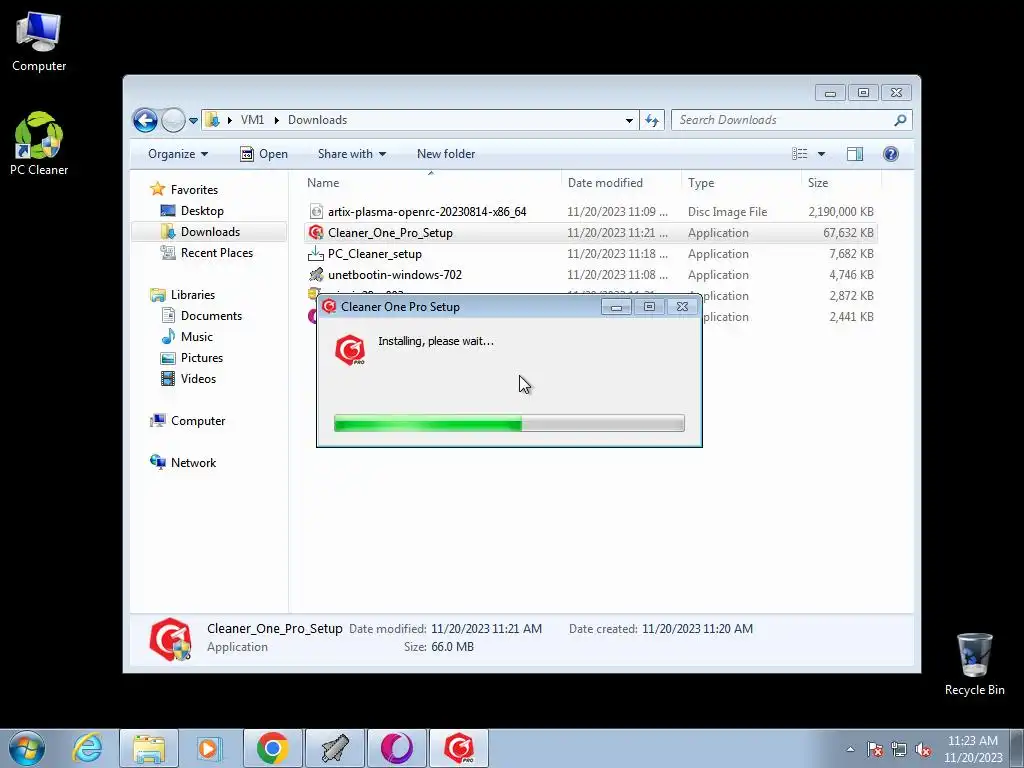Open Desktop in the Favorites list
The height and width of the screenshot is (768, 1024).
click(202, 211)
